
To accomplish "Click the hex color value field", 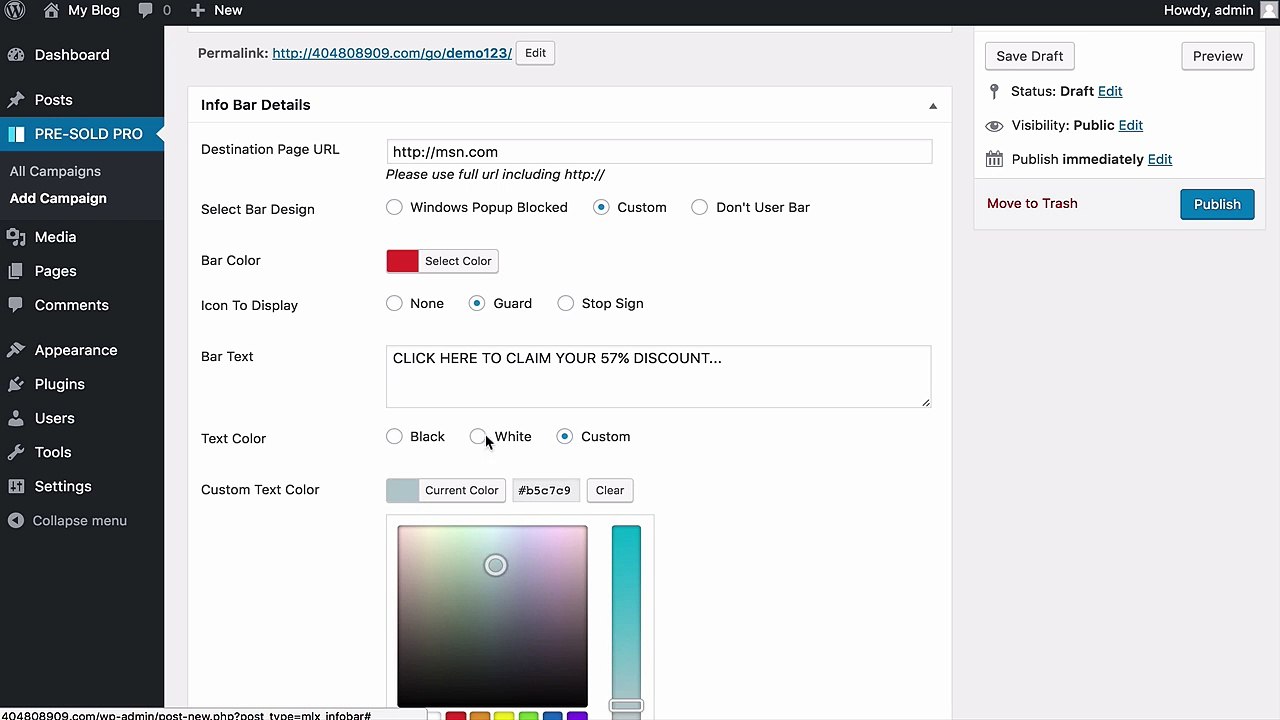I will coord(545,490).
